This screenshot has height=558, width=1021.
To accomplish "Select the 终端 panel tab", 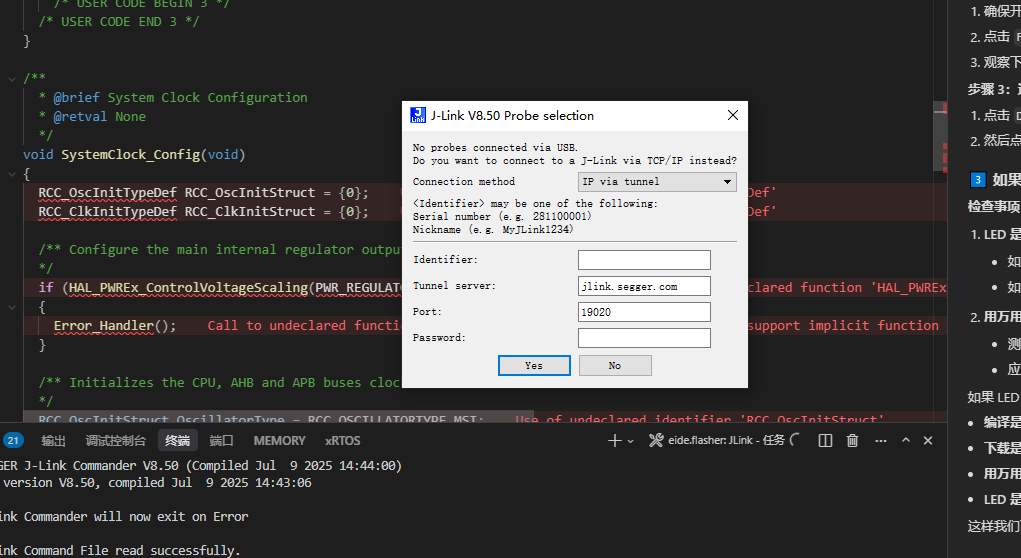I will pyautogui.click(x=177, y=441).
